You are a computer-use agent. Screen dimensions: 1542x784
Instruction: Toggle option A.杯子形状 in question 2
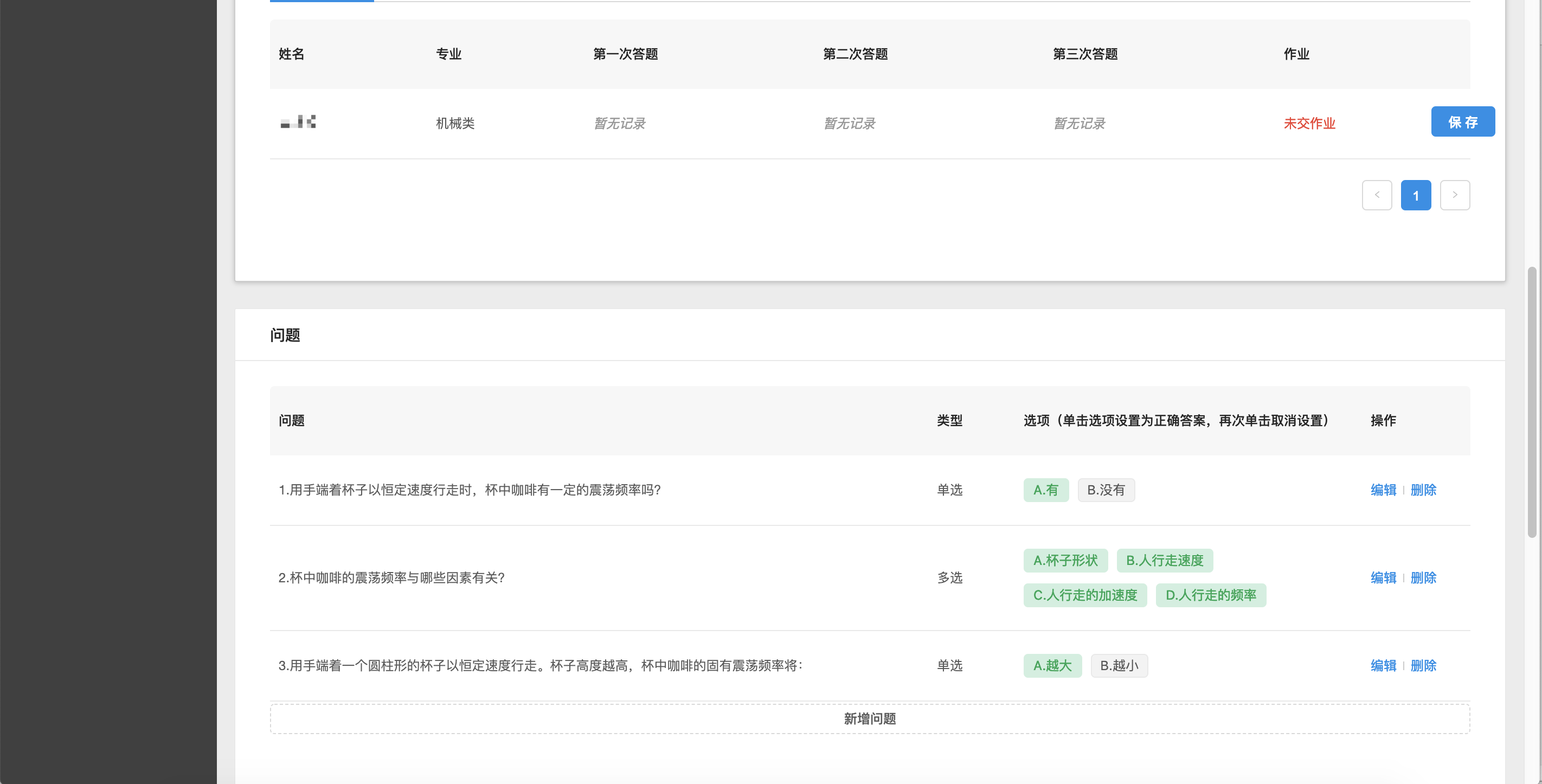point(1065,561)
